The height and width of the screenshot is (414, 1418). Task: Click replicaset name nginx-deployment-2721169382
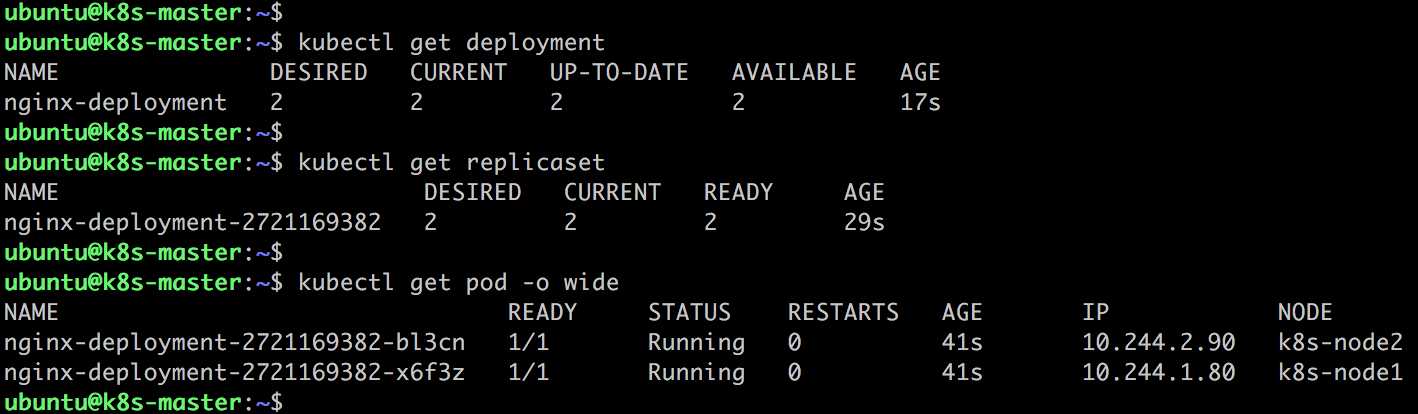192,222
